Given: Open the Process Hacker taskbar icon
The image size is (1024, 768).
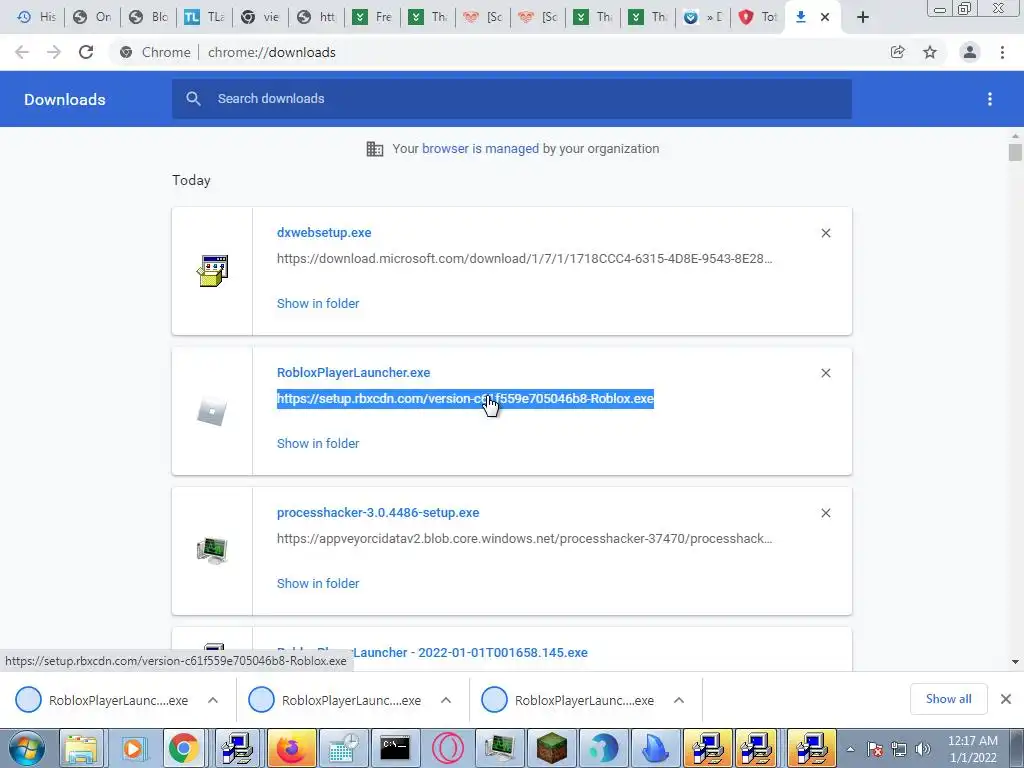Looking at the screenshot, I should (x=500, y=748).
